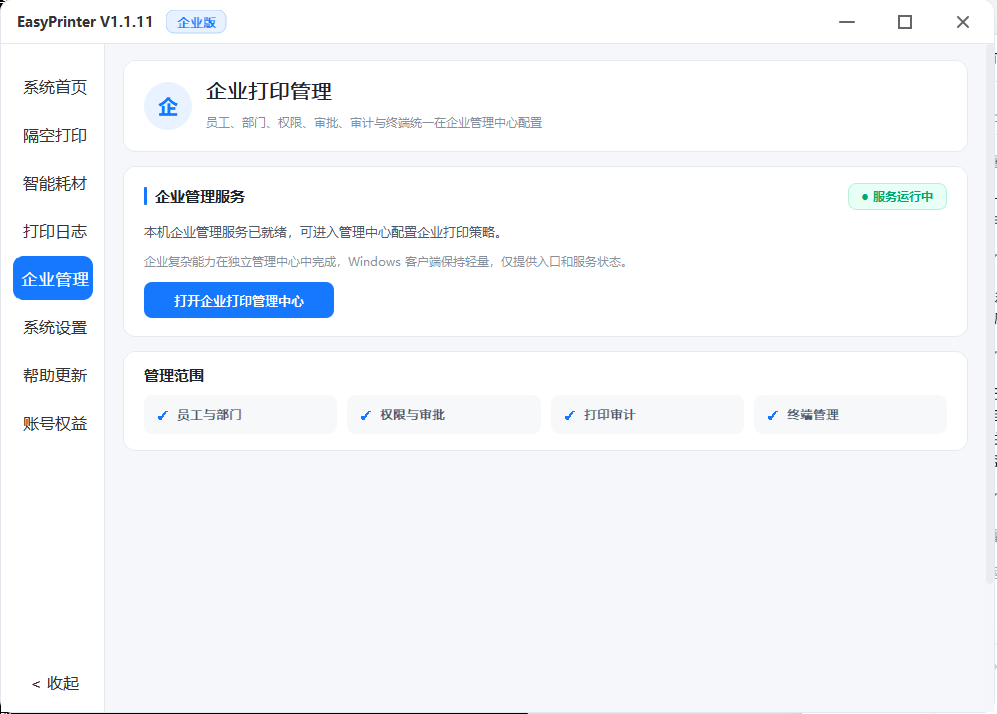
Task: Select the 终端管理 scope card
Action: (850, 415)
